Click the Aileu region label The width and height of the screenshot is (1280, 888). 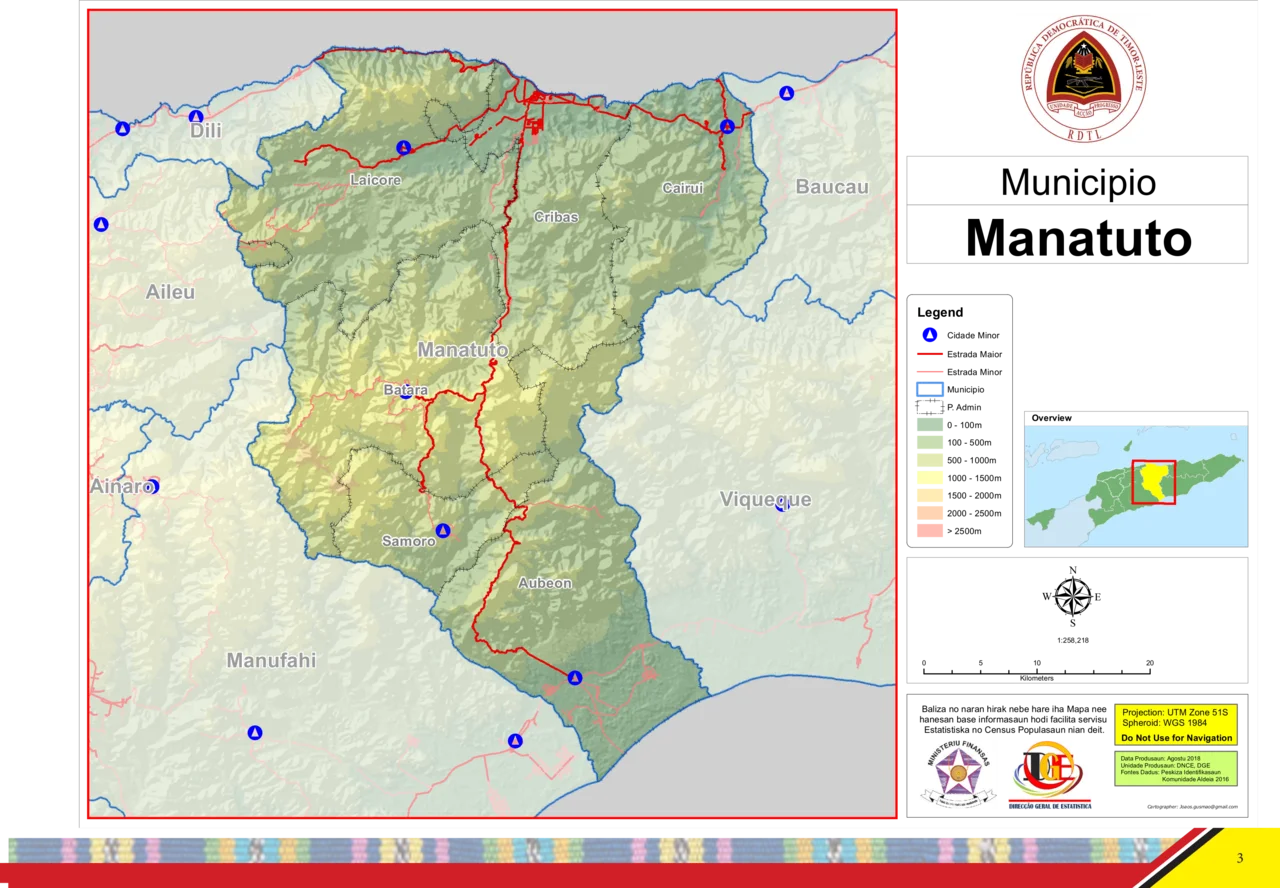point(170,292)
